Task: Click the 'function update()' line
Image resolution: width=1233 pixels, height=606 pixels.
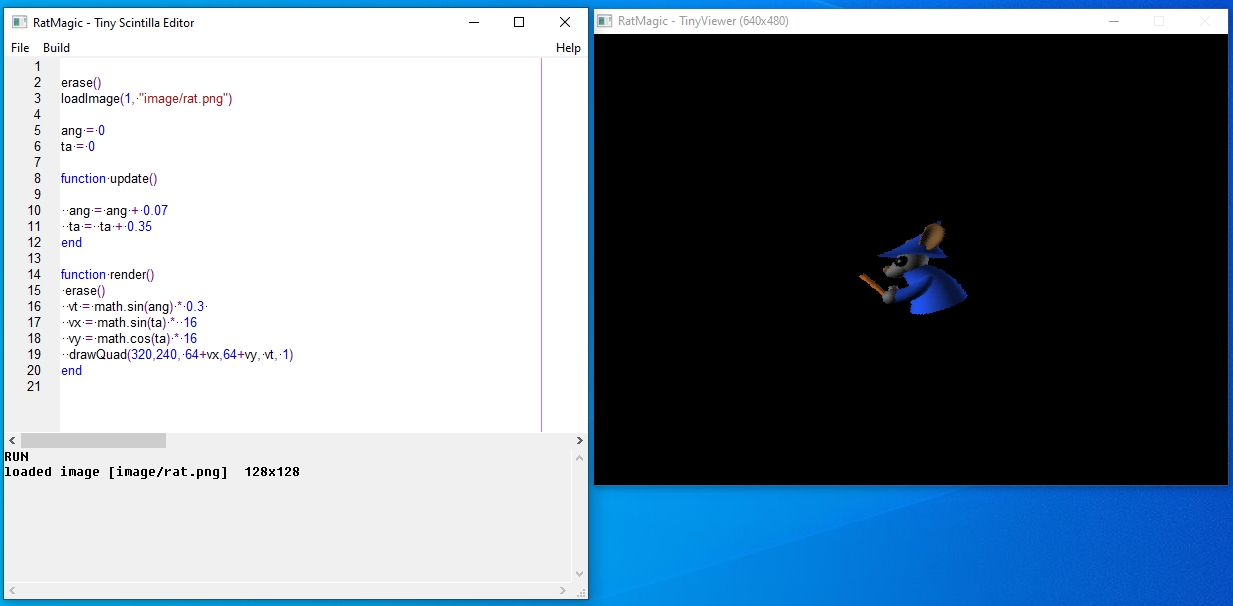Action: pos(109,178)
